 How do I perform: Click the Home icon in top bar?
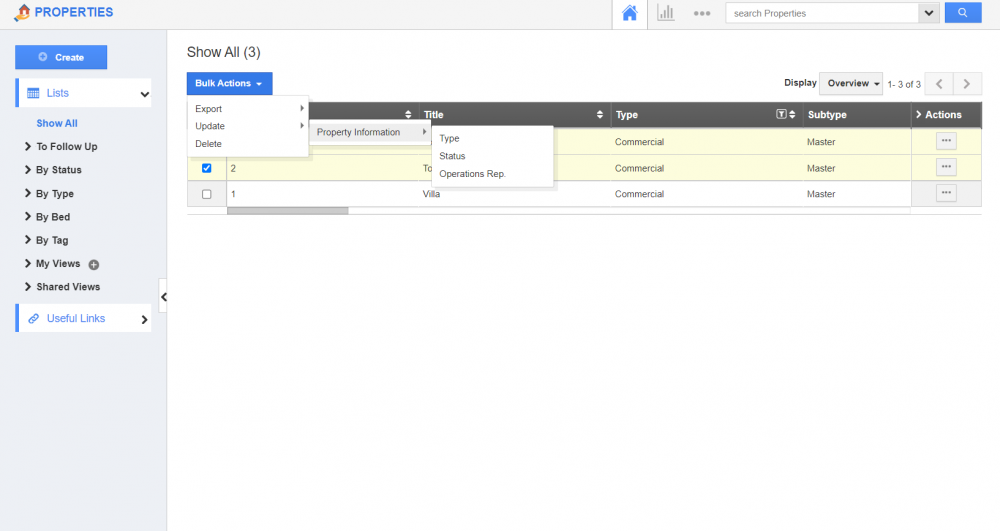pos(629,14)
